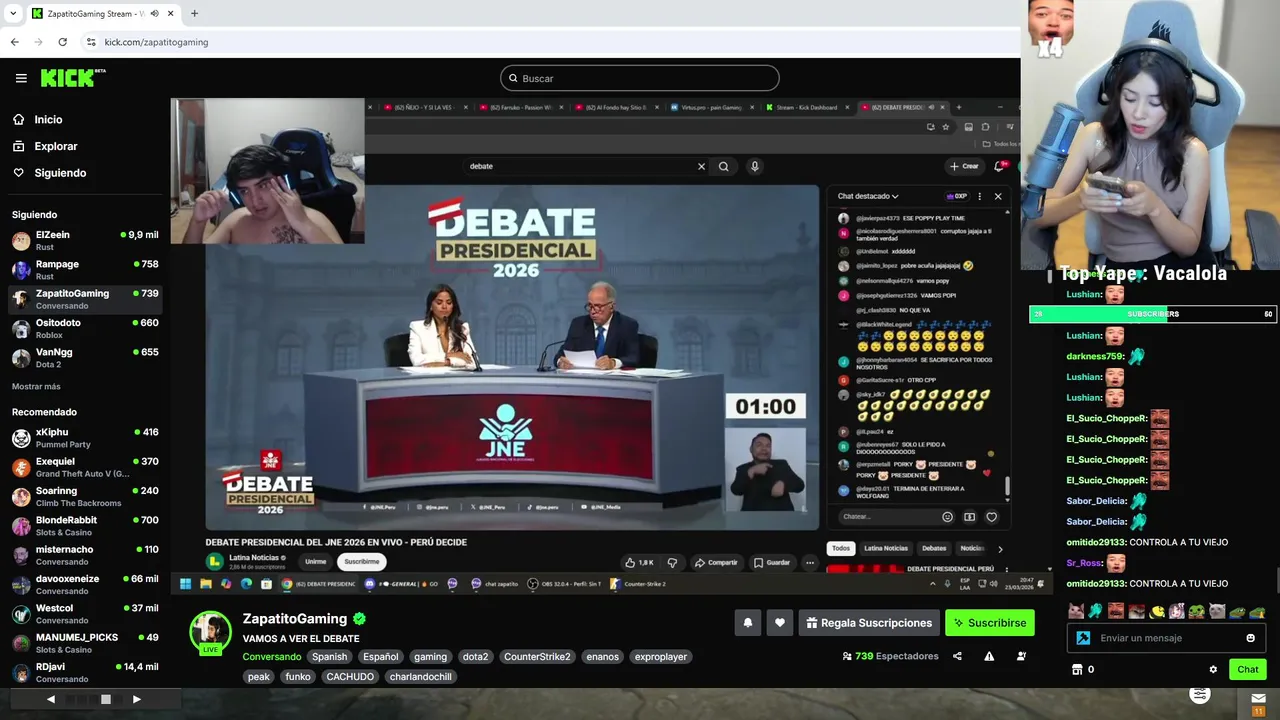
Task: Open Rampage channel in sidebar
Action: click(x=85, y=269)
